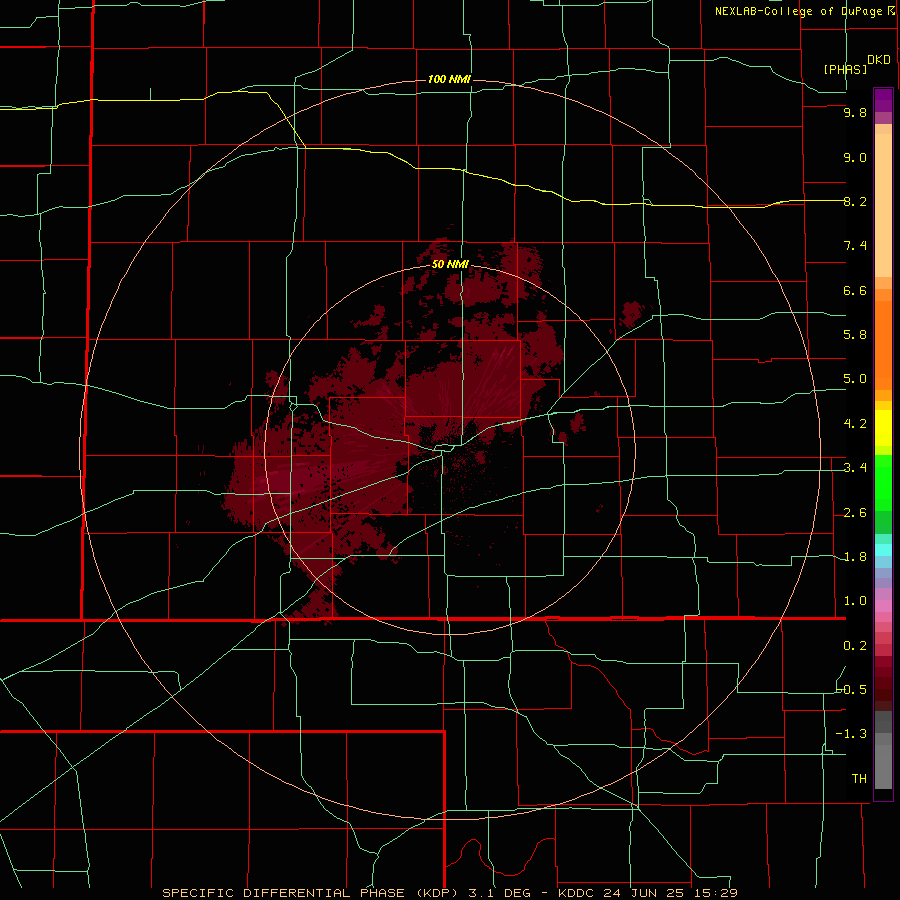
Task: Click the 7.4 scale value
Action: [x=855, y=246]
